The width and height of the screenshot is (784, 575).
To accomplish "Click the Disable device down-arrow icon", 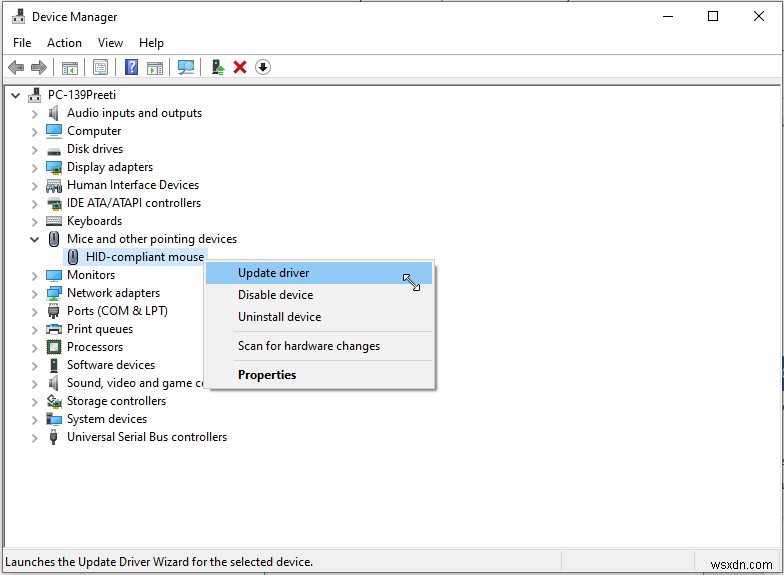I will (263, 67).
